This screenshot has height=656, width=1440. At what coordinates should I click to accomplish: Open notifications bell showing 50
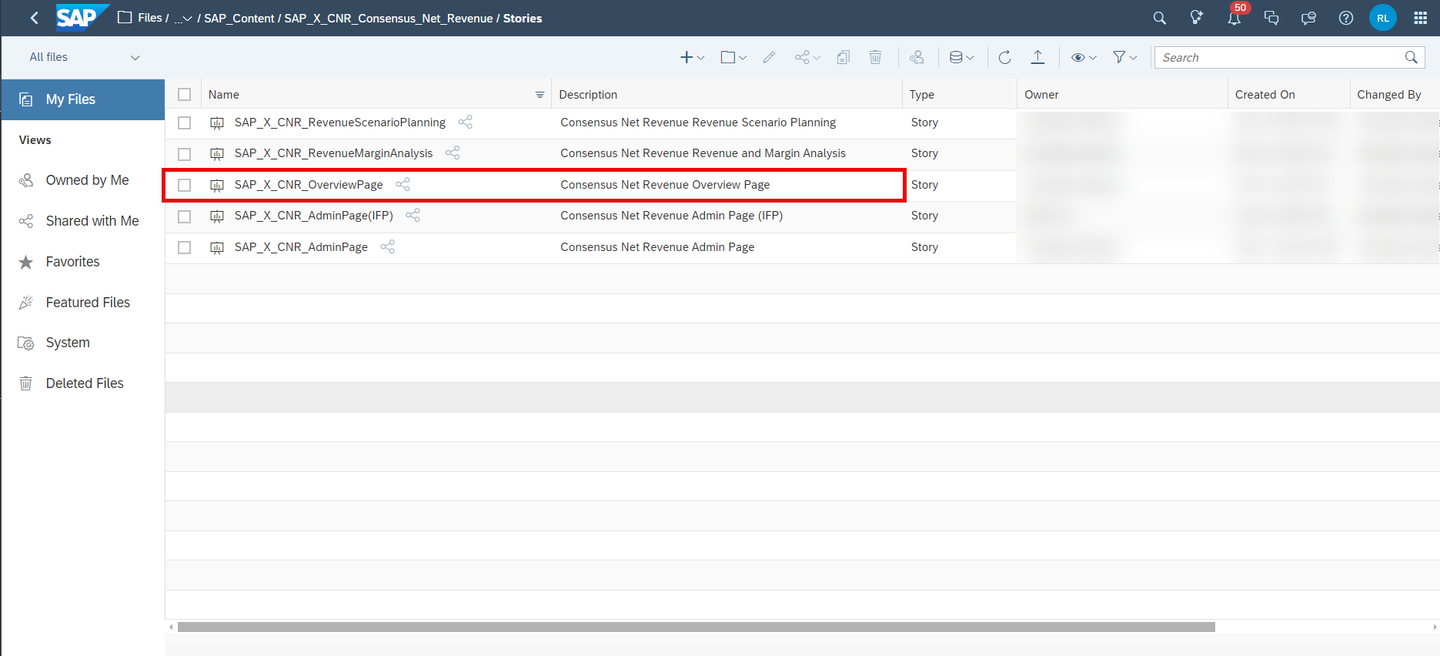click(x=1234, y=18)
